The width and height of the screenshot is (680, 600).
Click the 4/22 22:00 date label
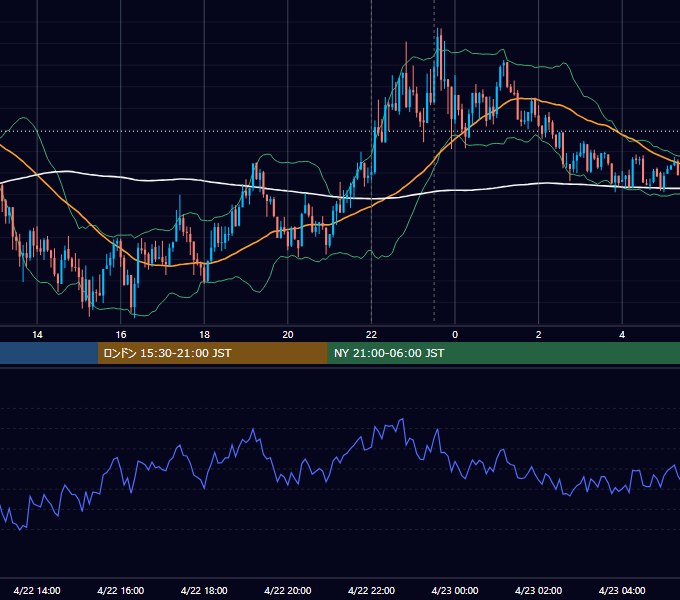(371, 590)
